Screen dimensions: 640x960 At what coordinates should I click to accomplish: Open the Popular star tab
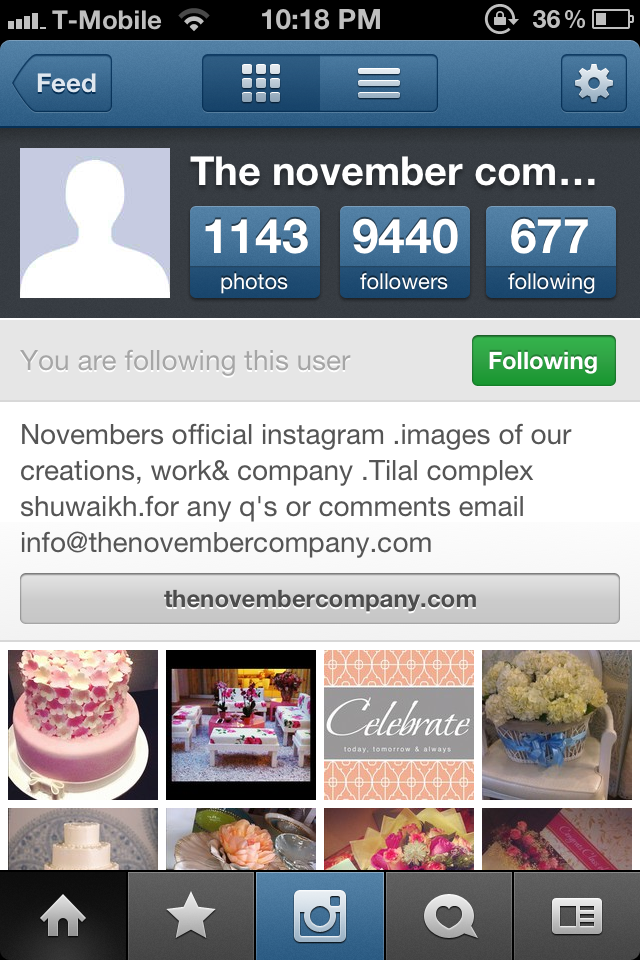(191, 916)
